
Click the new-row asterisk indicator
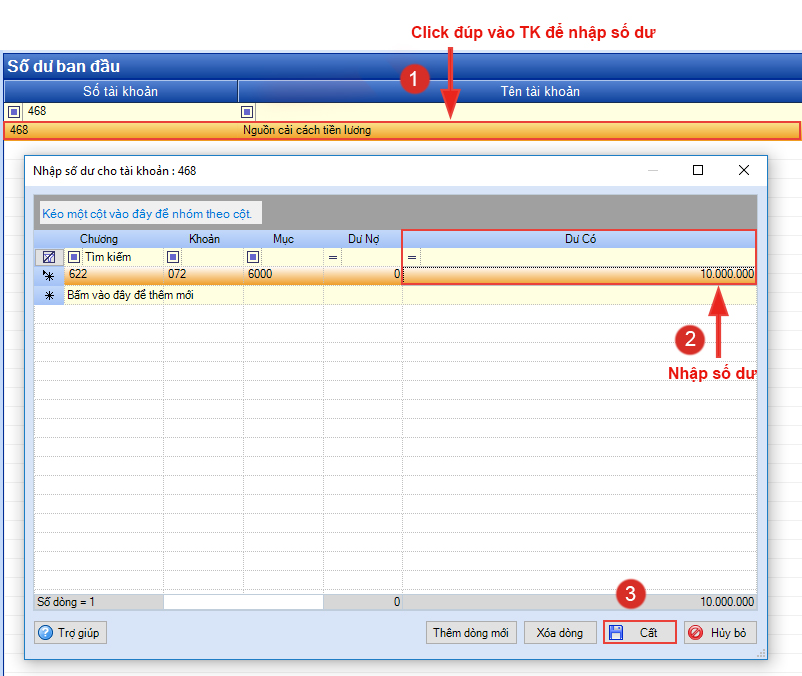pyautogui.click(x=49, y=295)
